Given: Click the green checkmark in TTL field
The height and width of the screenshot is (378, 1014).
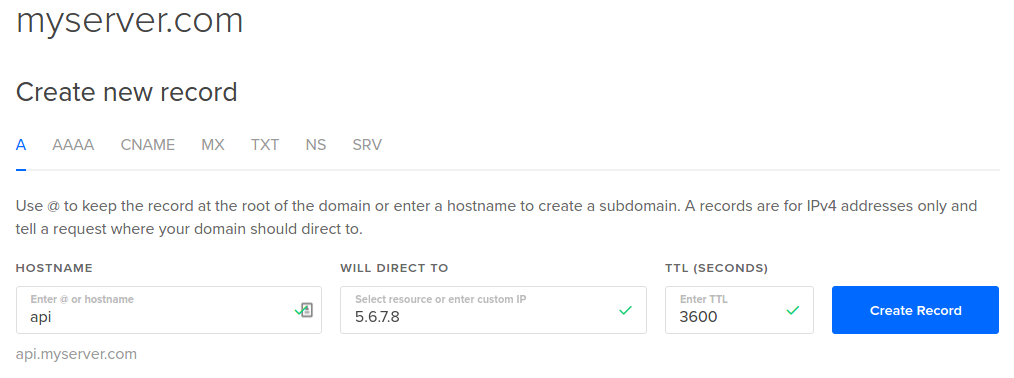Looking at the screenshot, I should click(x=793, y=310).
